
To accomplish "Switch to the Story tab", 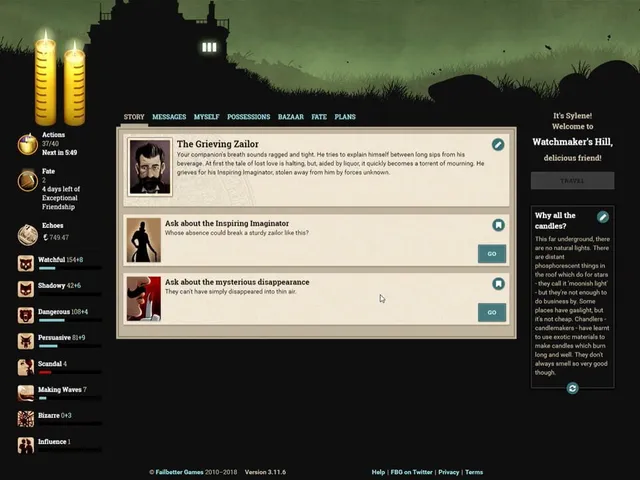I will [134, 117].
